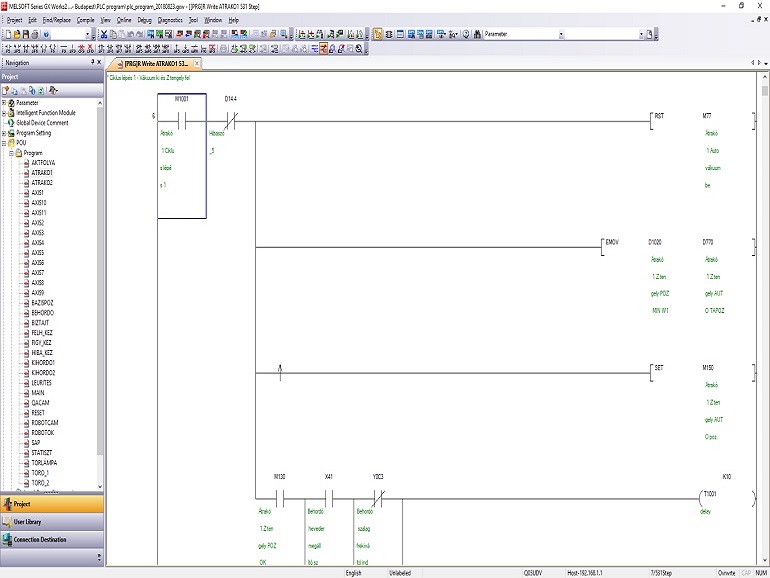Image resolution: width=770 pixels, height=578 pixels.
Task: Click the Project navigation button
Action: (x=52, y=504)
